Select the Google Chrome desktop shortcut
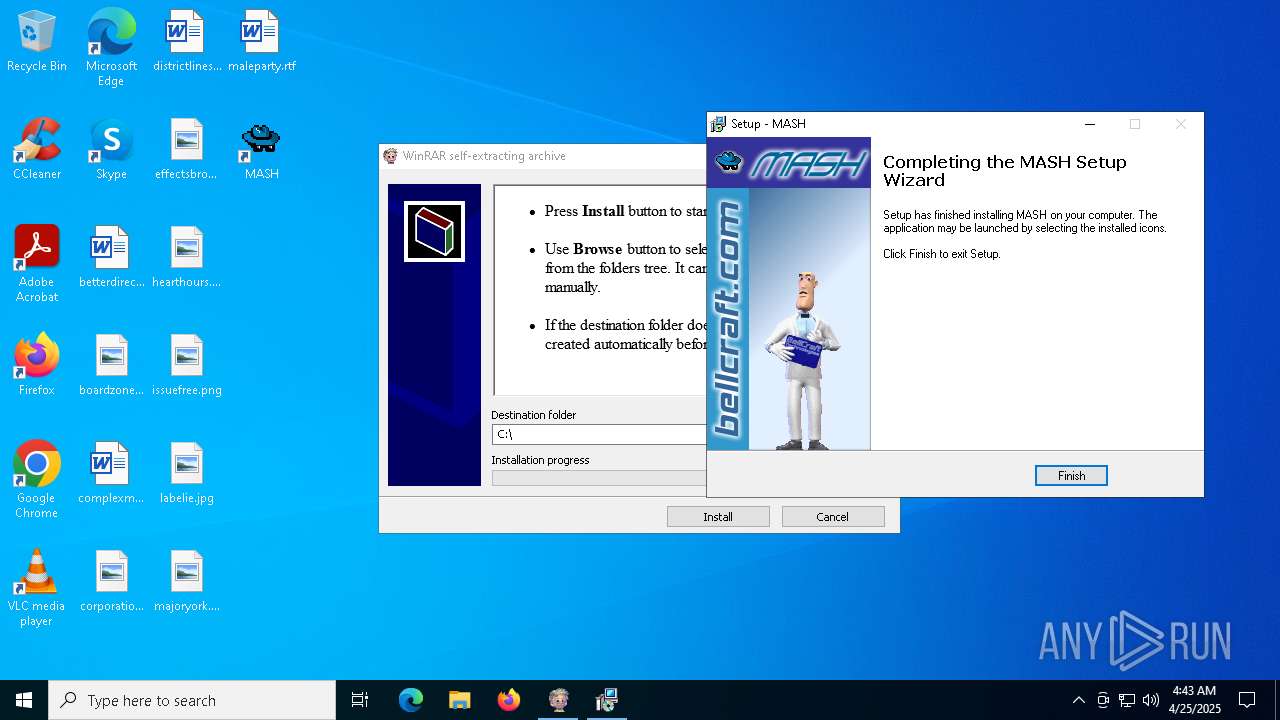The image size is (1280, 720). pos(37,480)
